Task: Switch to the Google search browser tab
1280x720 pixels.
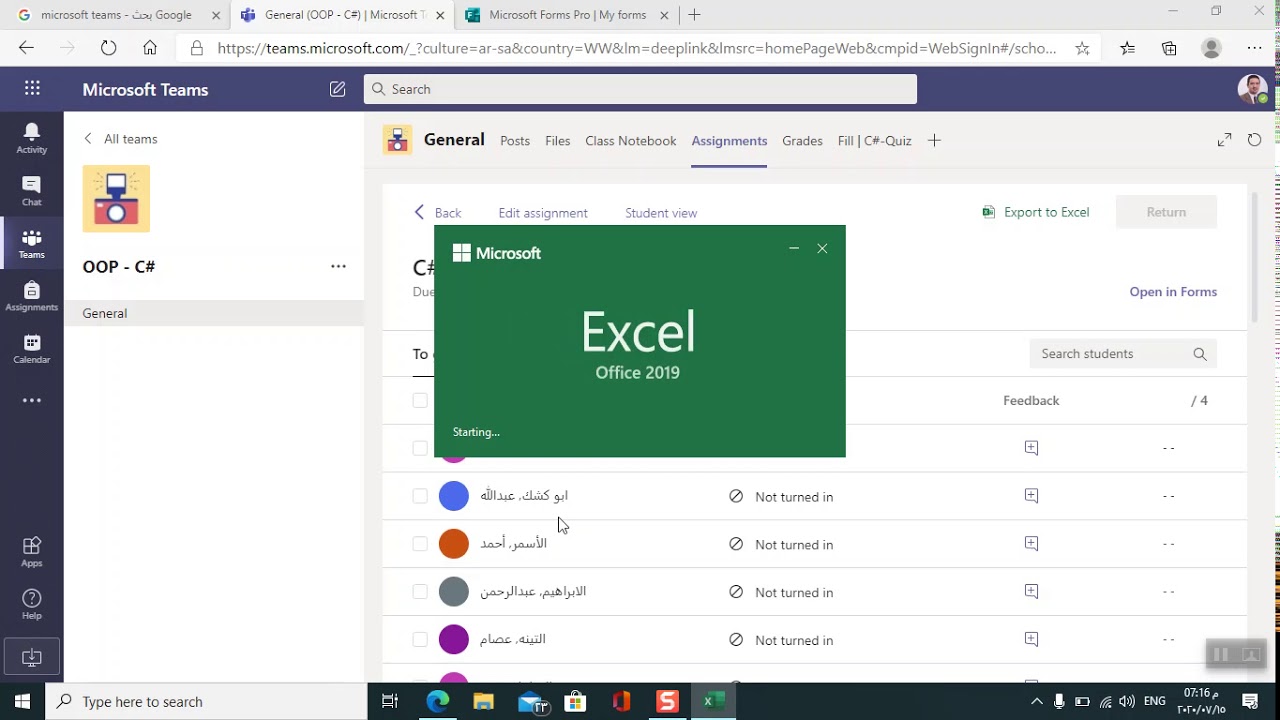Action: (117, 15)
